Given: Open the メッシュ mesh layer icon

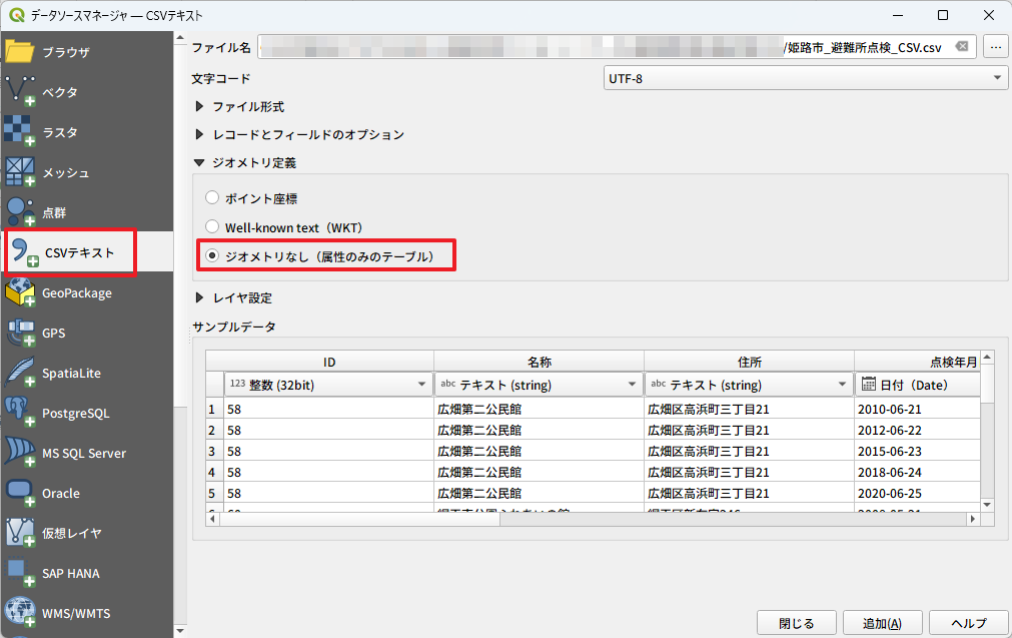Looking at the screenshot, I should pos(20,172).
